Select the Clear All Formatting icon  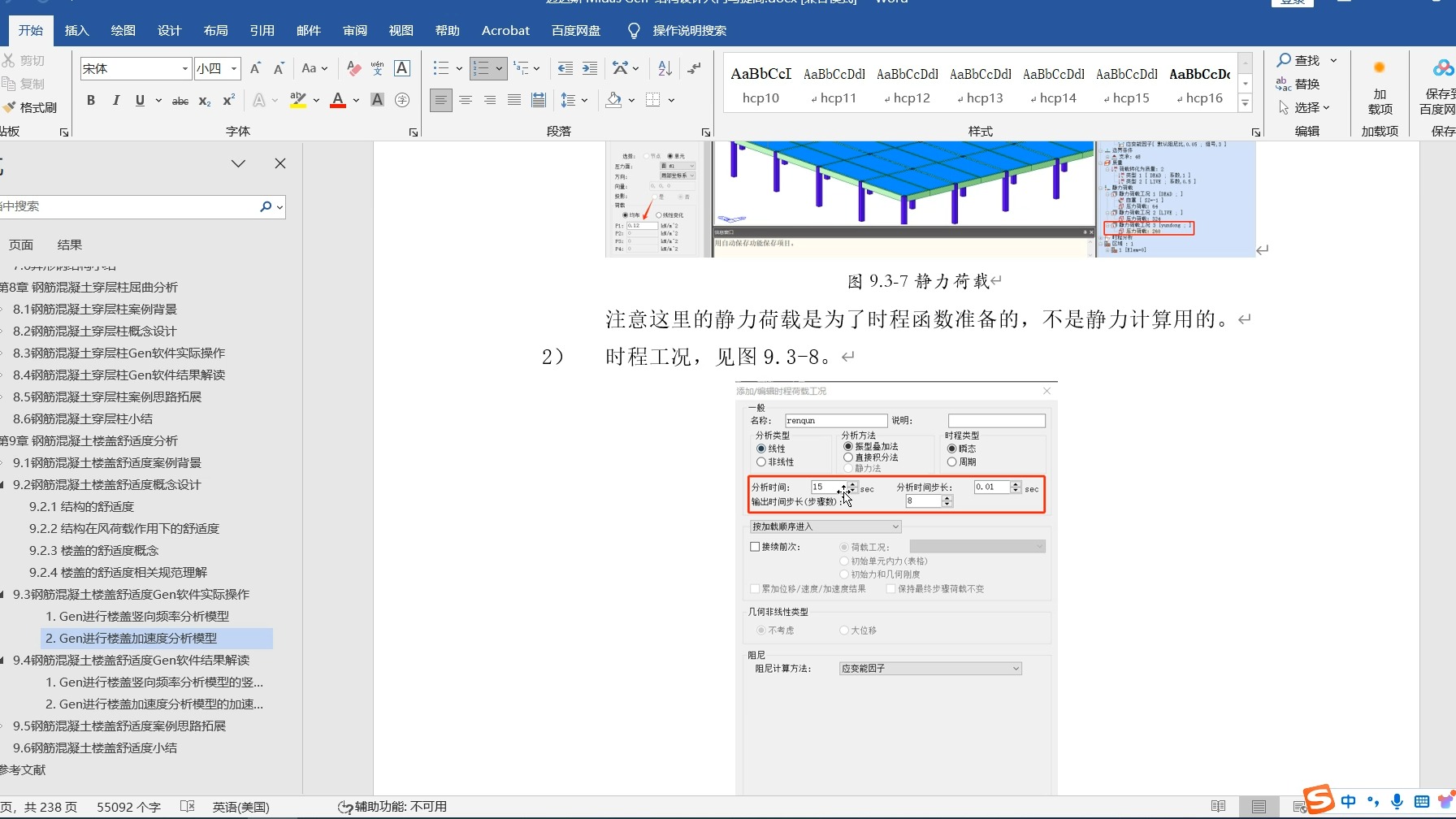click(353, 68)
